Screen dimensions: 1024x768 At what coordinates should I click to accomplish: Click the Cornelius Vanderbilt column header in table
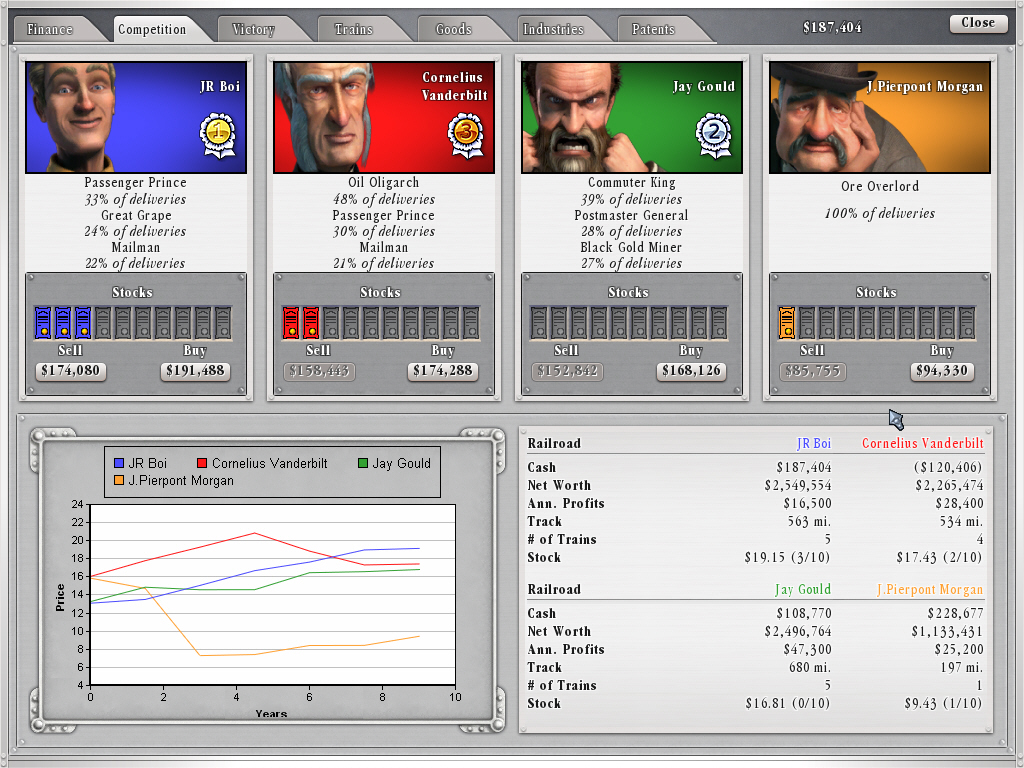(x=923, y=443)
